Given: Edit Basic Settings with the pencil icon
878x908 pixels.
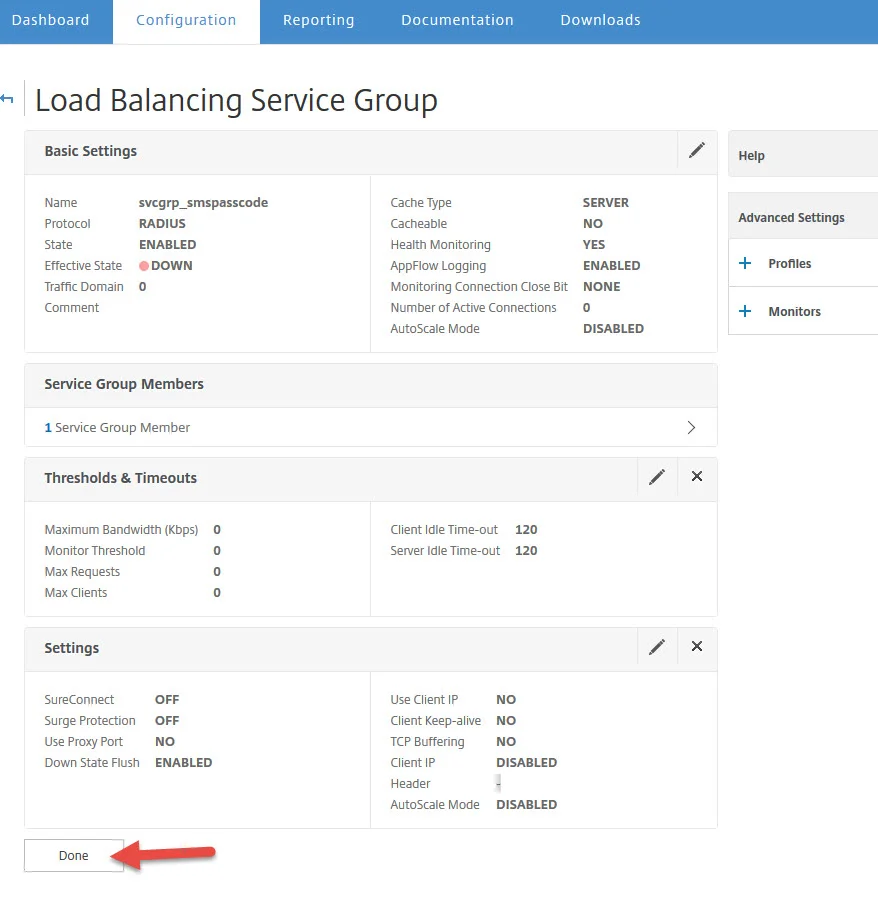Looking at the screenshot, I should (697, 151).
